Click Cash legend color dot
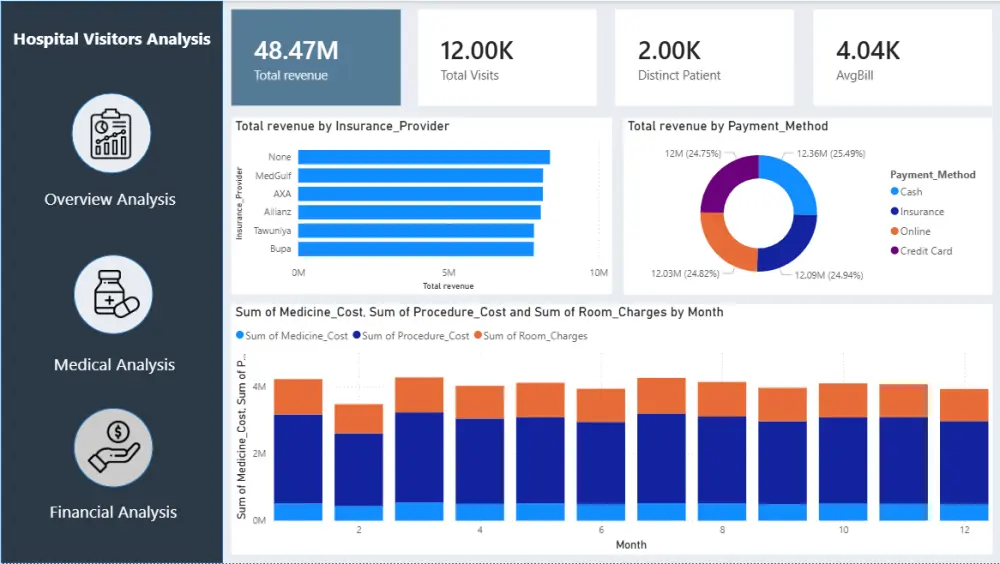Screen dimensions: 1000x564 895,191
